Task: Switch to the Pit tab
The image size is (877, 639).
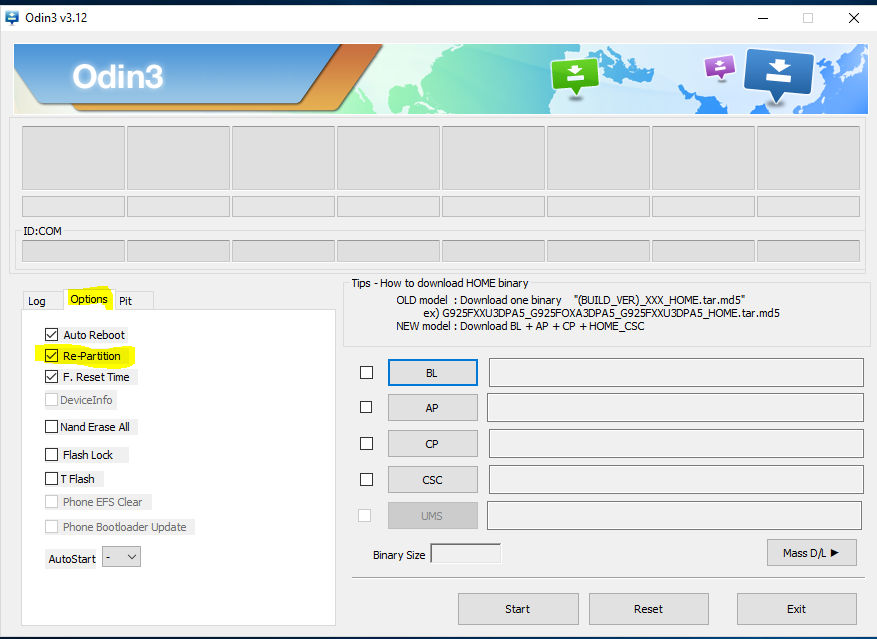Action: click(125, 300)
